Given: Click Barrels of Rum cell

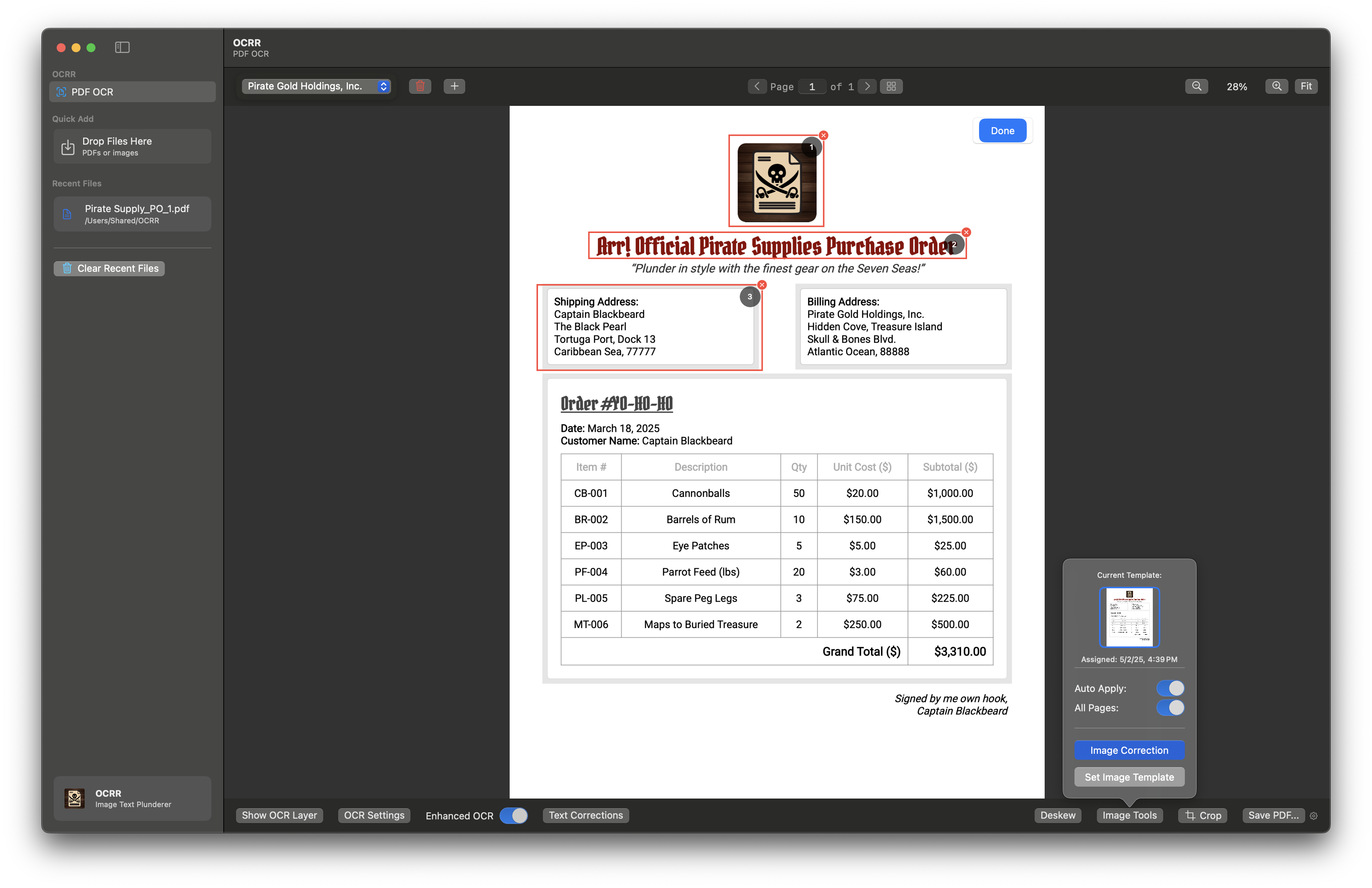Looking at the screenshot, I should tap(701, 519).
